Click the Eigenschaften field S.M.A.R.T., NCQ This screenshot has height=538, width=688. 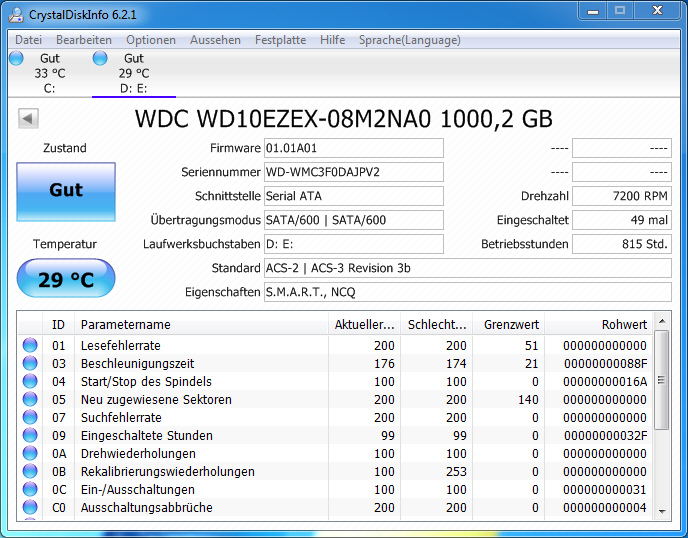(468, 292)
